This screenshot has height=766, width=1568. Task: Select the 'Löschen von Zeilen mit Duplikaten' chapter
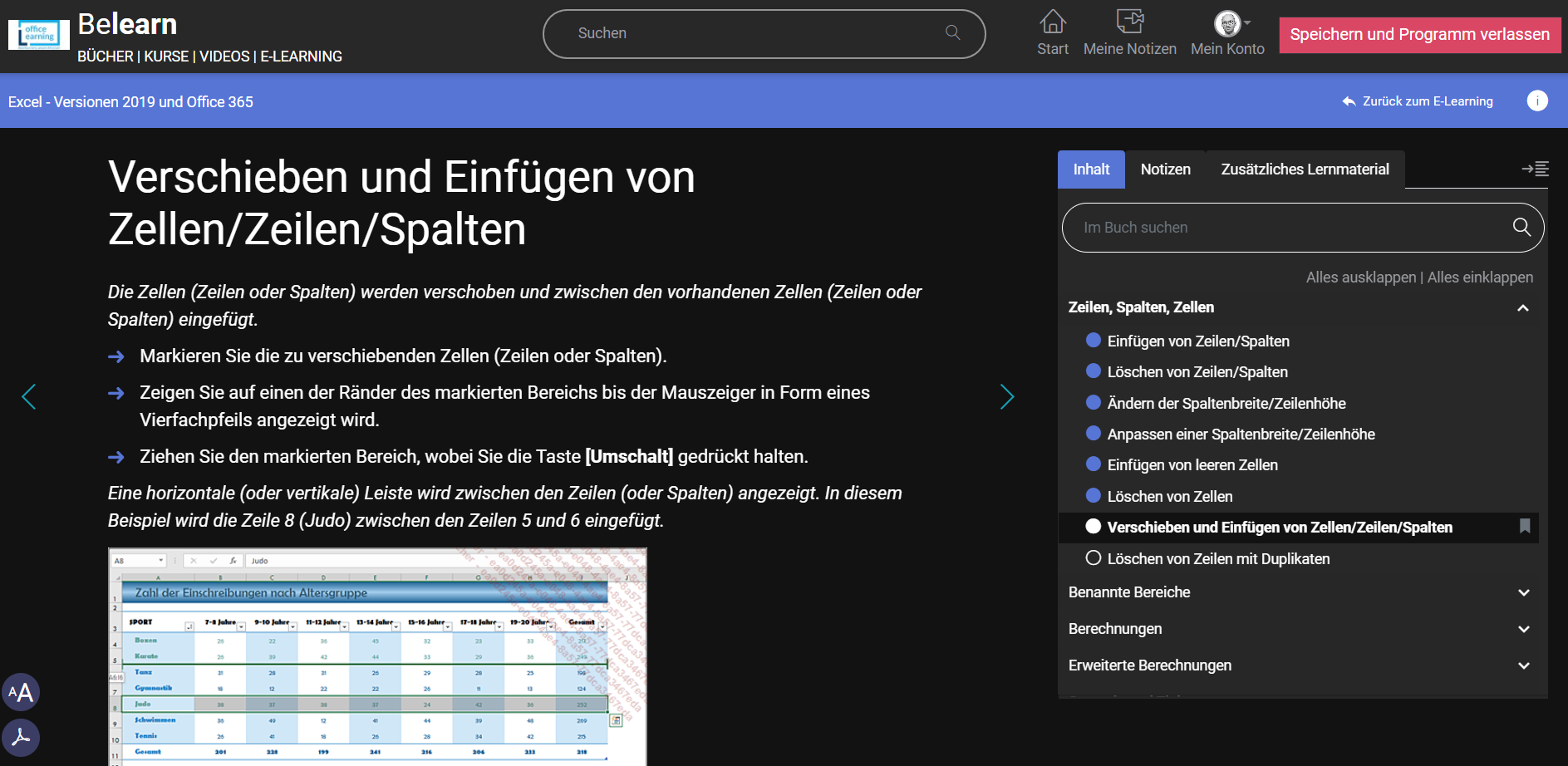click(1217, 558)
